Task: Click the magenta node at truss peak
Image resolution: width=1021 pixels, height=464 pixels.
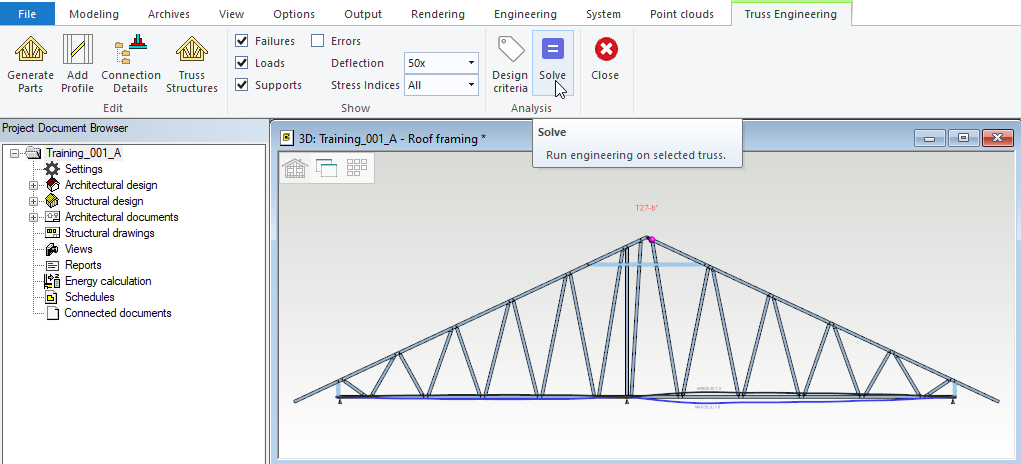Action: click(652, 240)
